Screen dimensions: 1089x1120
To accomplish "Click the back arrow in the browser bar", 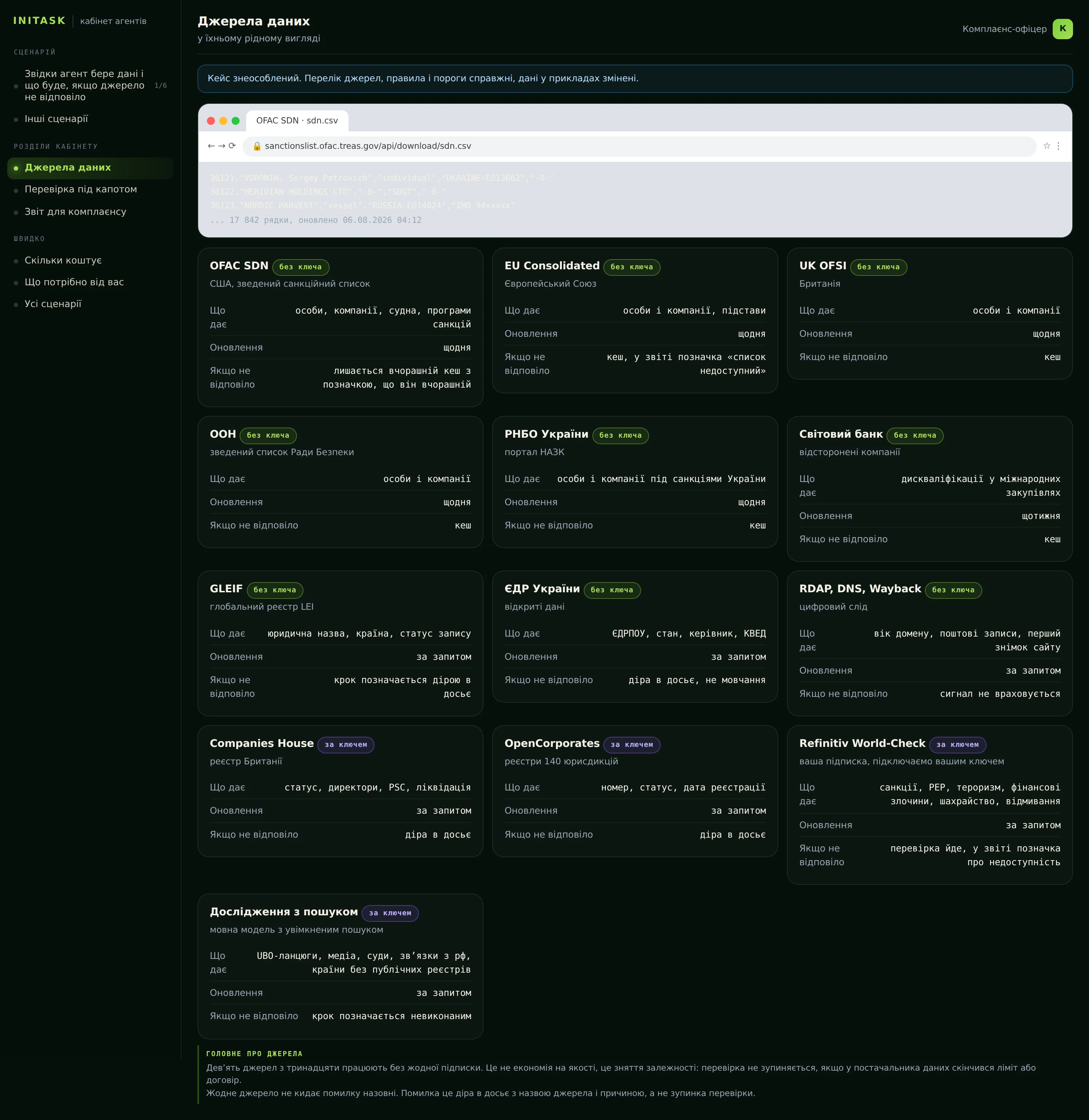I will pyautogui.click(x=211, y=146).
